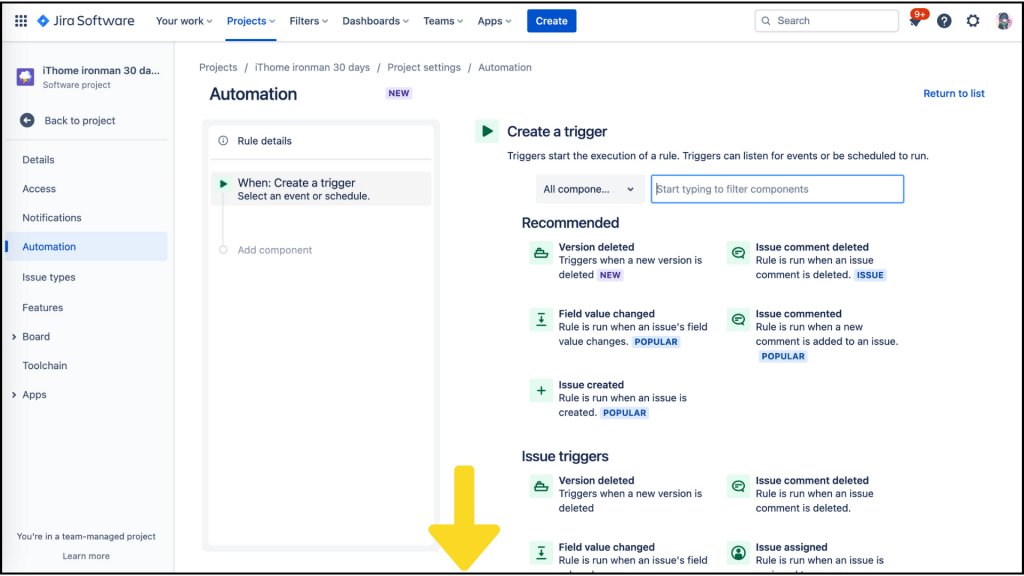Click the iThome ironman project avatar icon

coord(25,76)
